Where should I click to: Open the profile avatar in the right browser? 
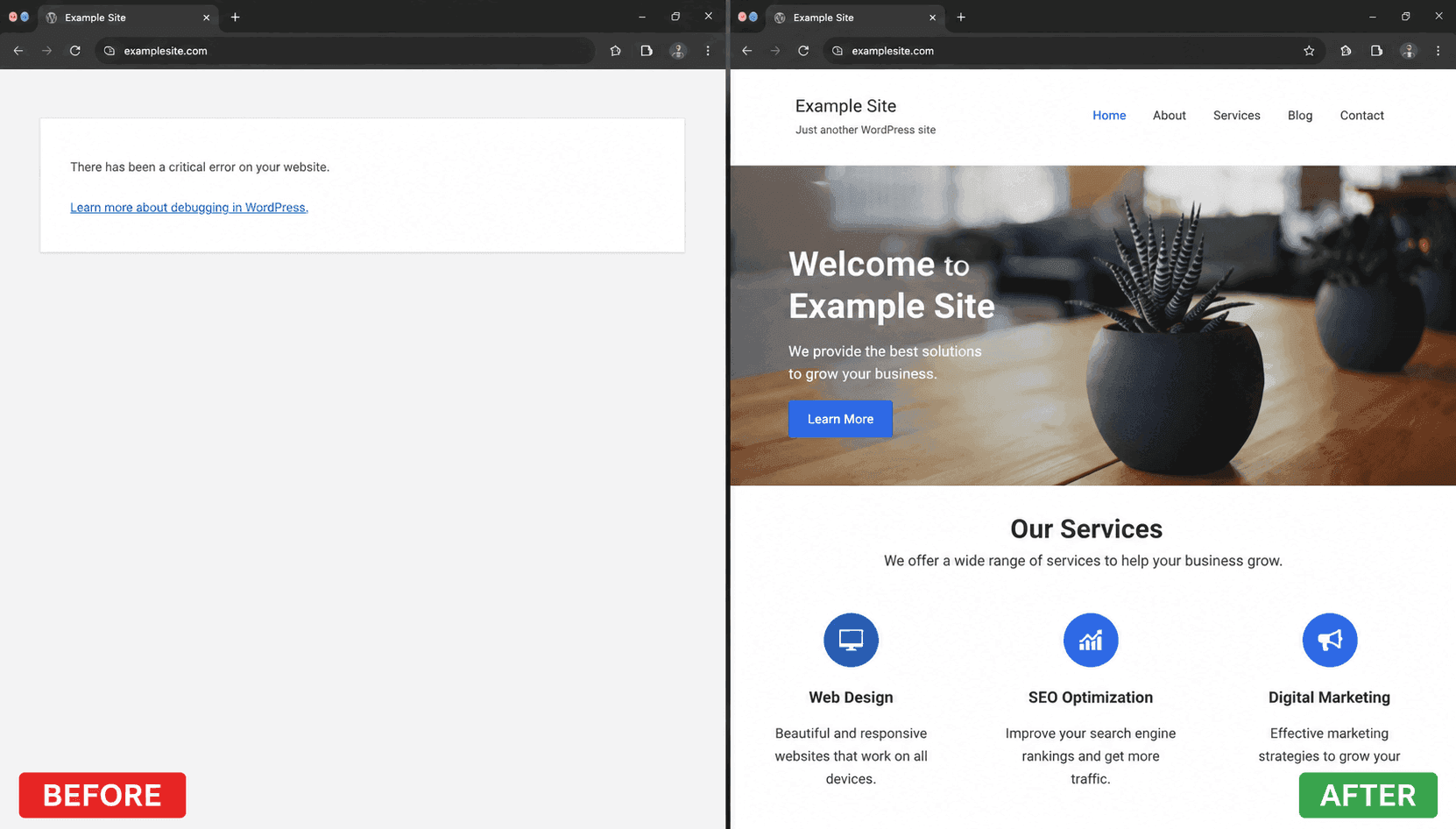point(1408,51)
